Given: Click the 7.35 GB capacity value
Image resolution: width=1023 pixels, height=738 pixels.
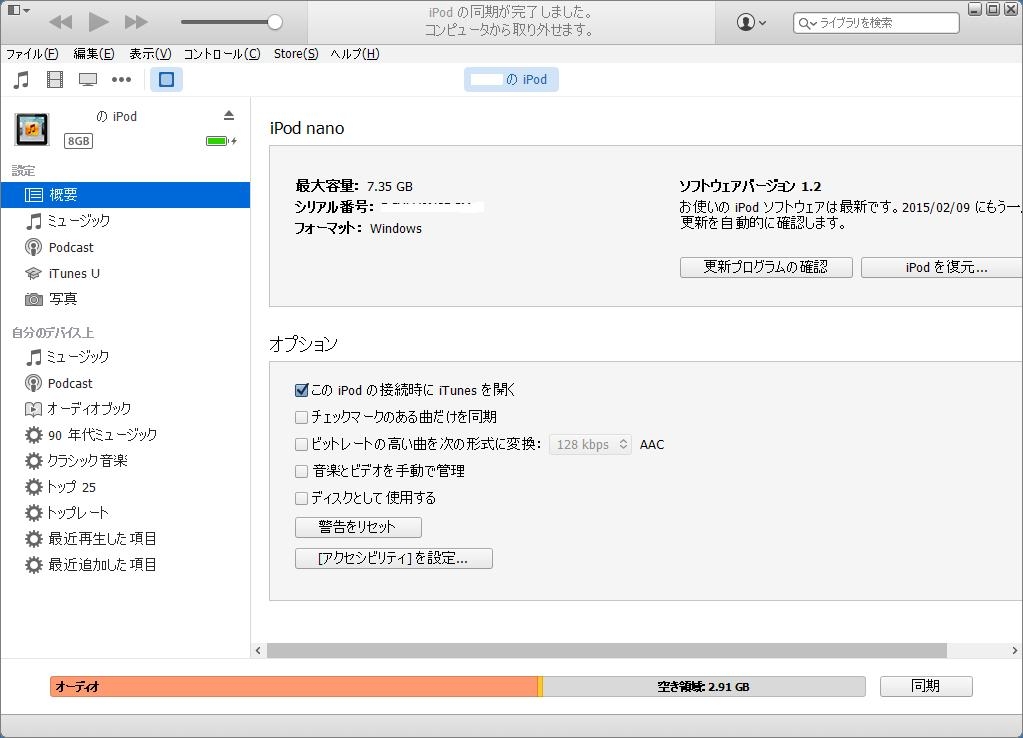Looking at the screenshot, I should (x=389, y=187).
